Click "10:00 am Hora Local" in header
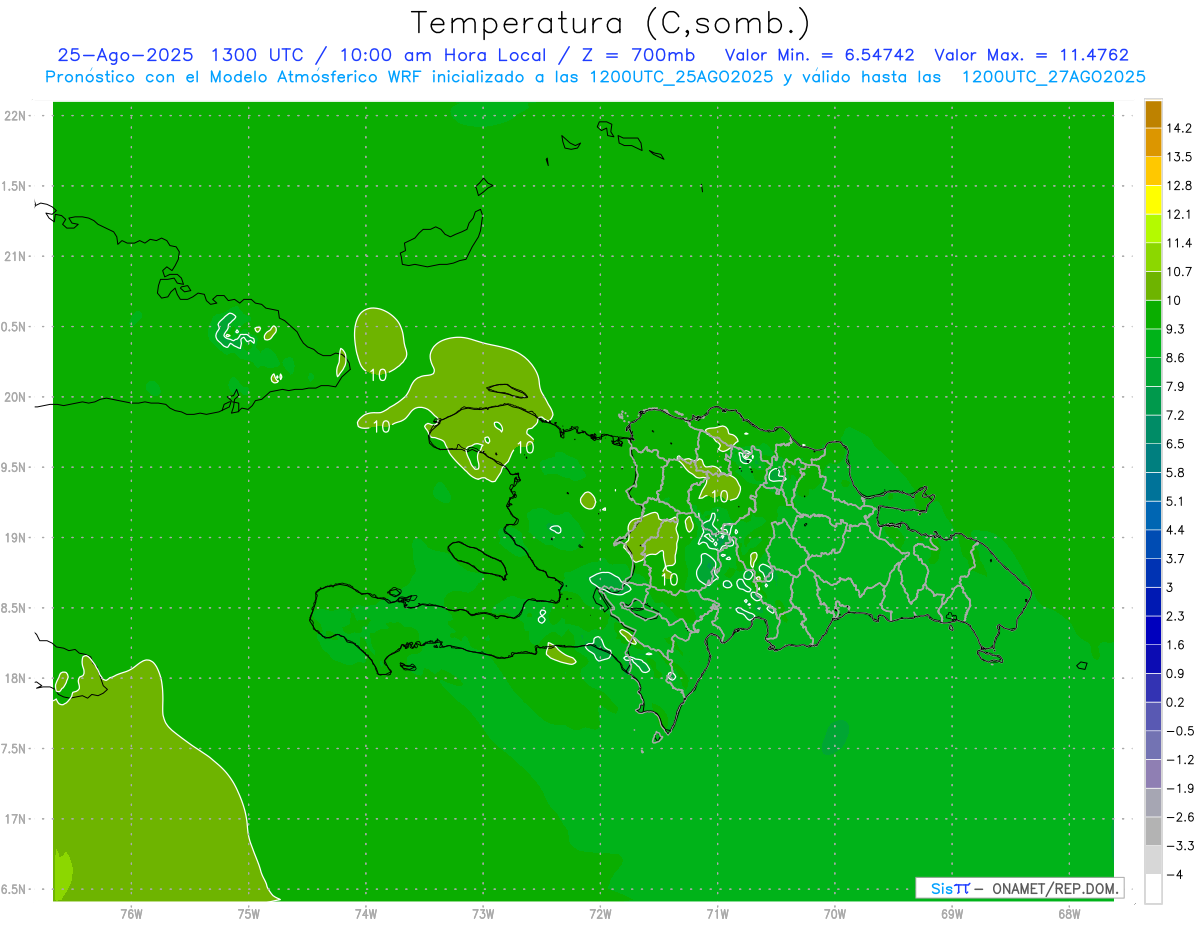This screenshot has height=927, width=1200. (445, 55)
